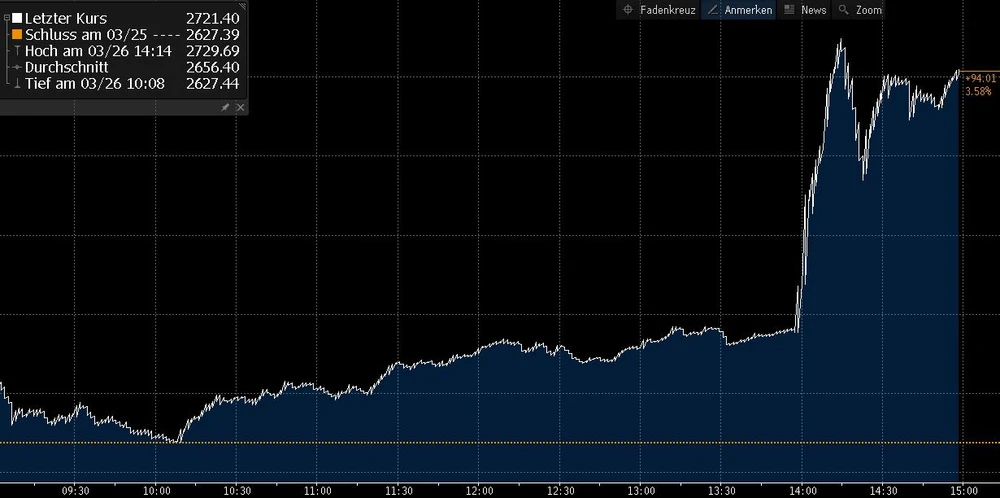1000x498 pixels.
Task: Close the legend panel with X
Action: 240,107
